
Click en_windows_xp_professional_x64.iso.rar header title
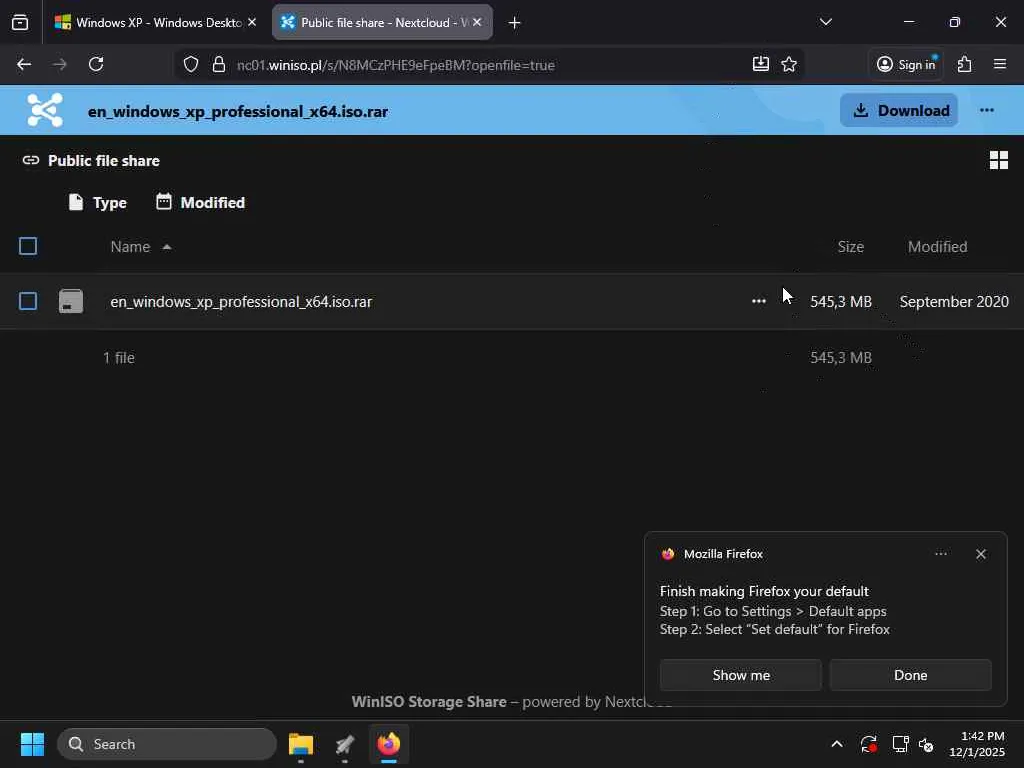(238, 112)
